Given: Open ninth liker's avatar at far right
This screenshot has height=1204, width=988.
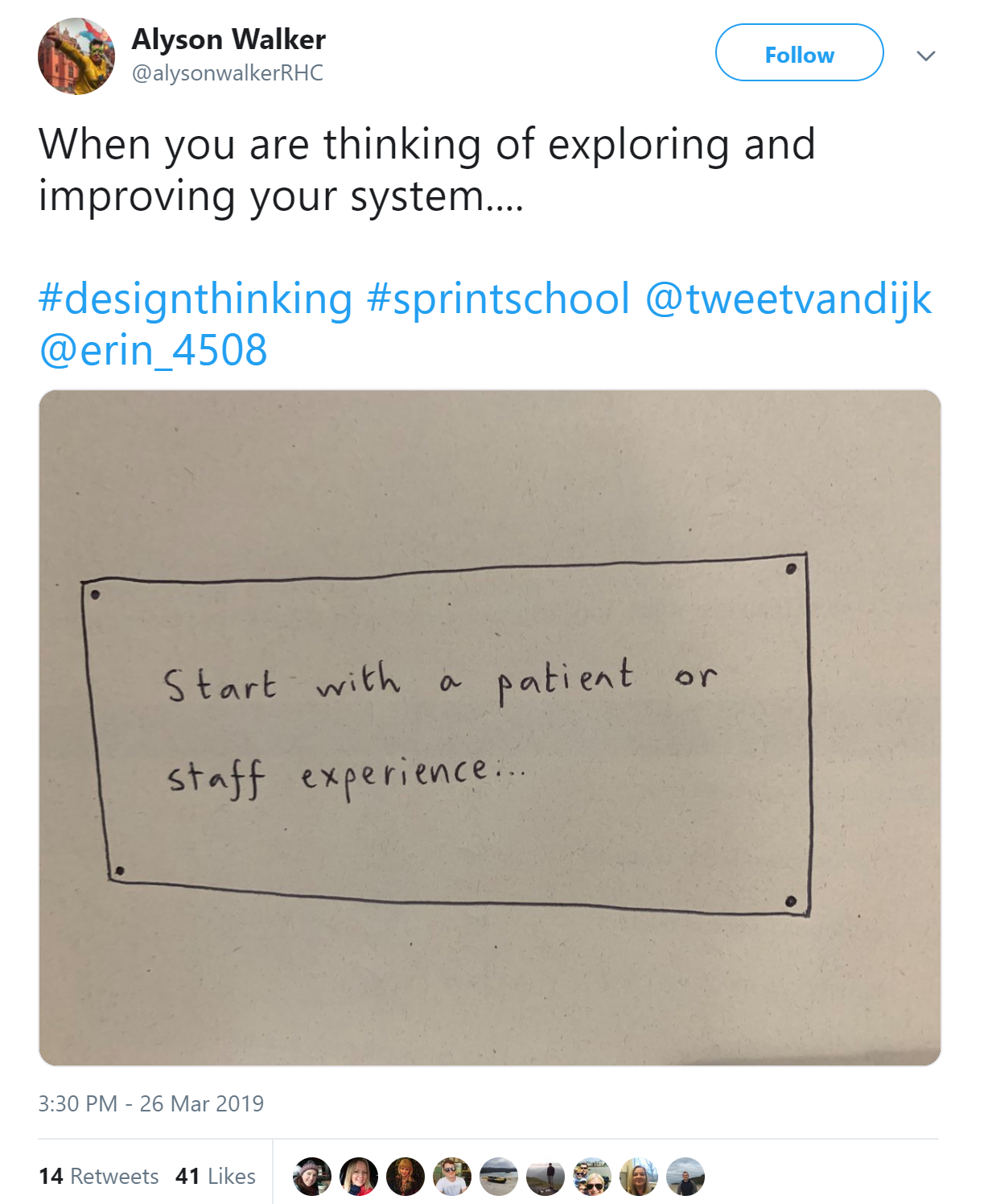Looking at the screenshot, I should [685, 1177].
